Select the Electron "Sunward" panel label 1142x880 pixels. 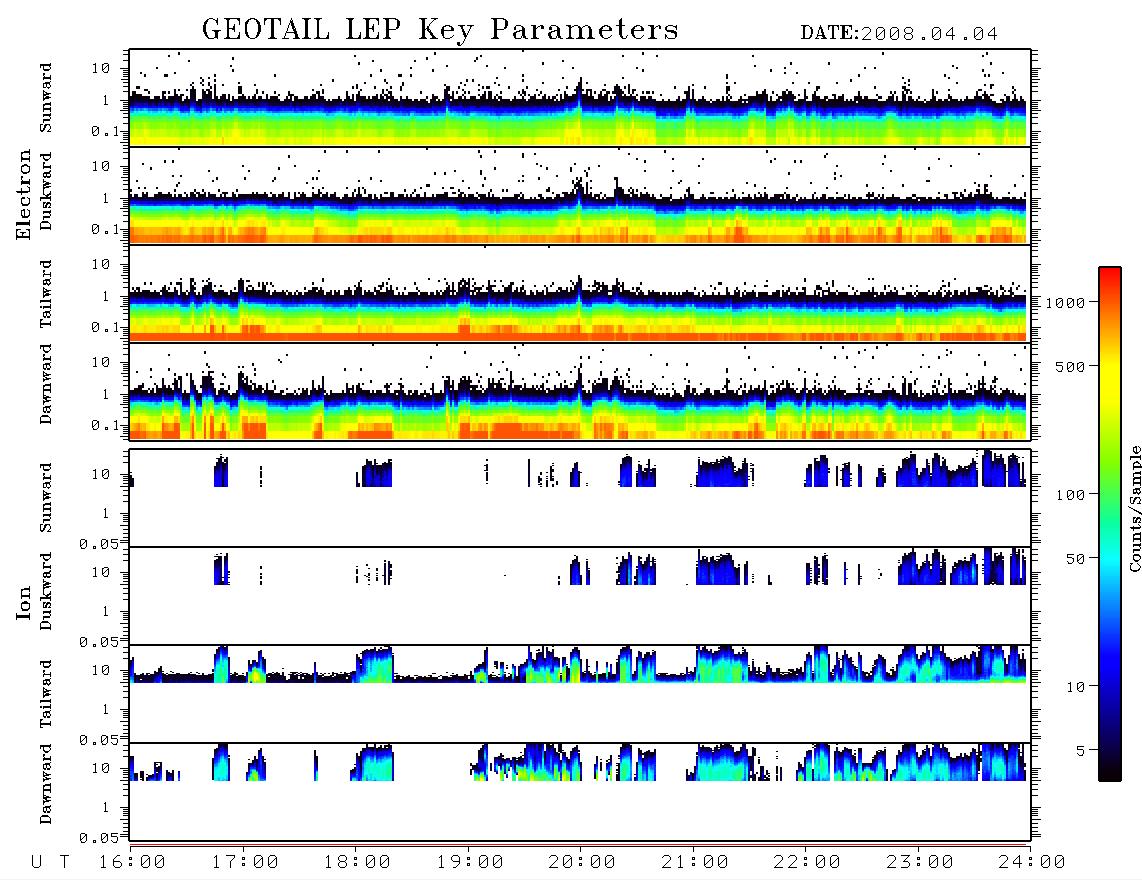[47, 98]
